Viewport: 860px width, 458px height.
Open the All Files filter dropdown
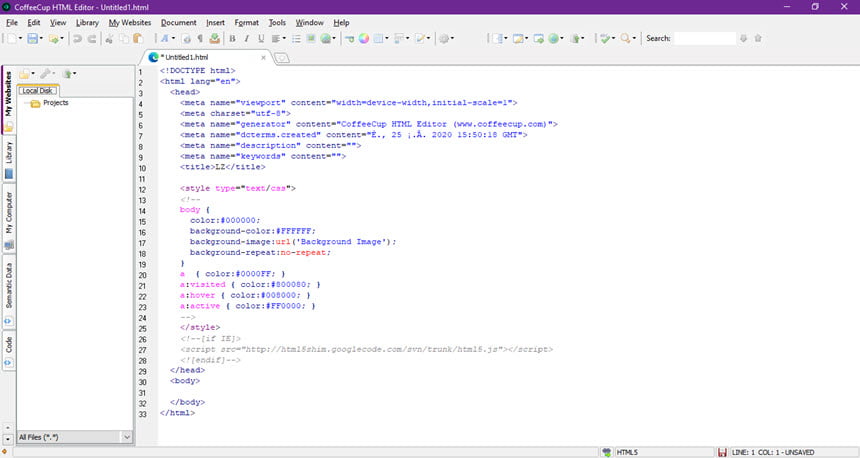(127, 437)
